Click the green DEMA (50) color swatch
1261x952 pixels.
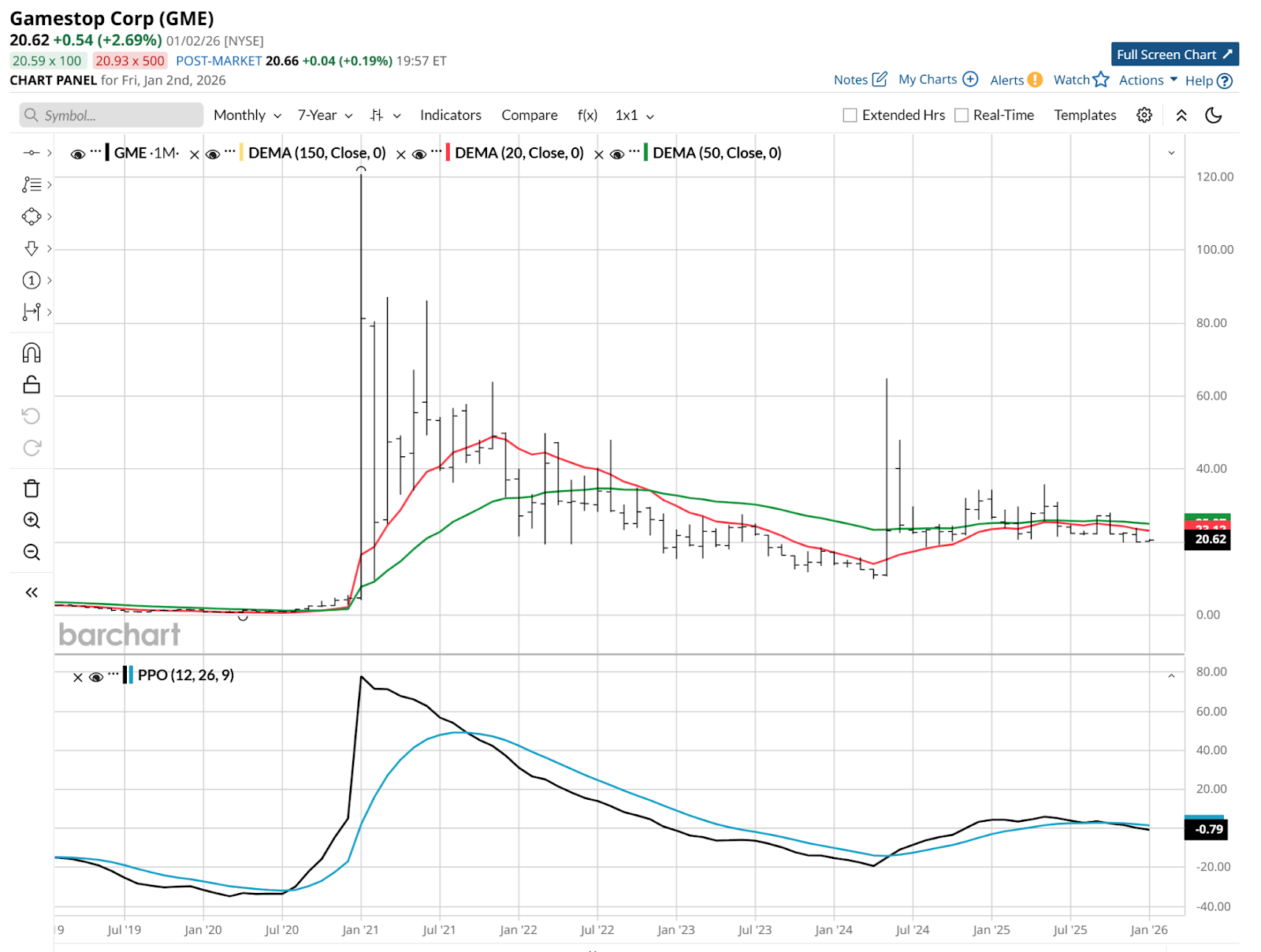646,153
